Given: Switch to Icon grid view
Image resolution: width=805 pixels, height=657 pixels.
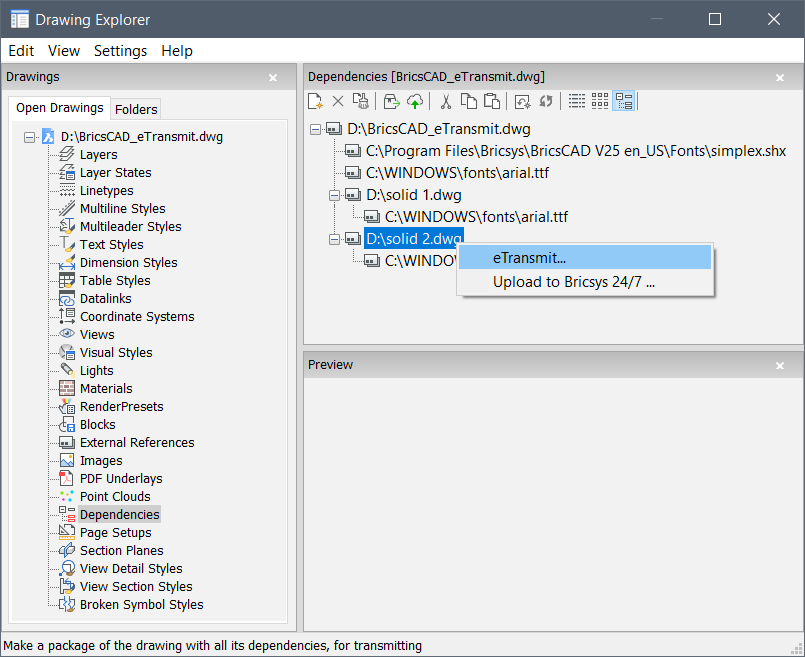Looking at the screenshot, I should (x=600, y=101).
